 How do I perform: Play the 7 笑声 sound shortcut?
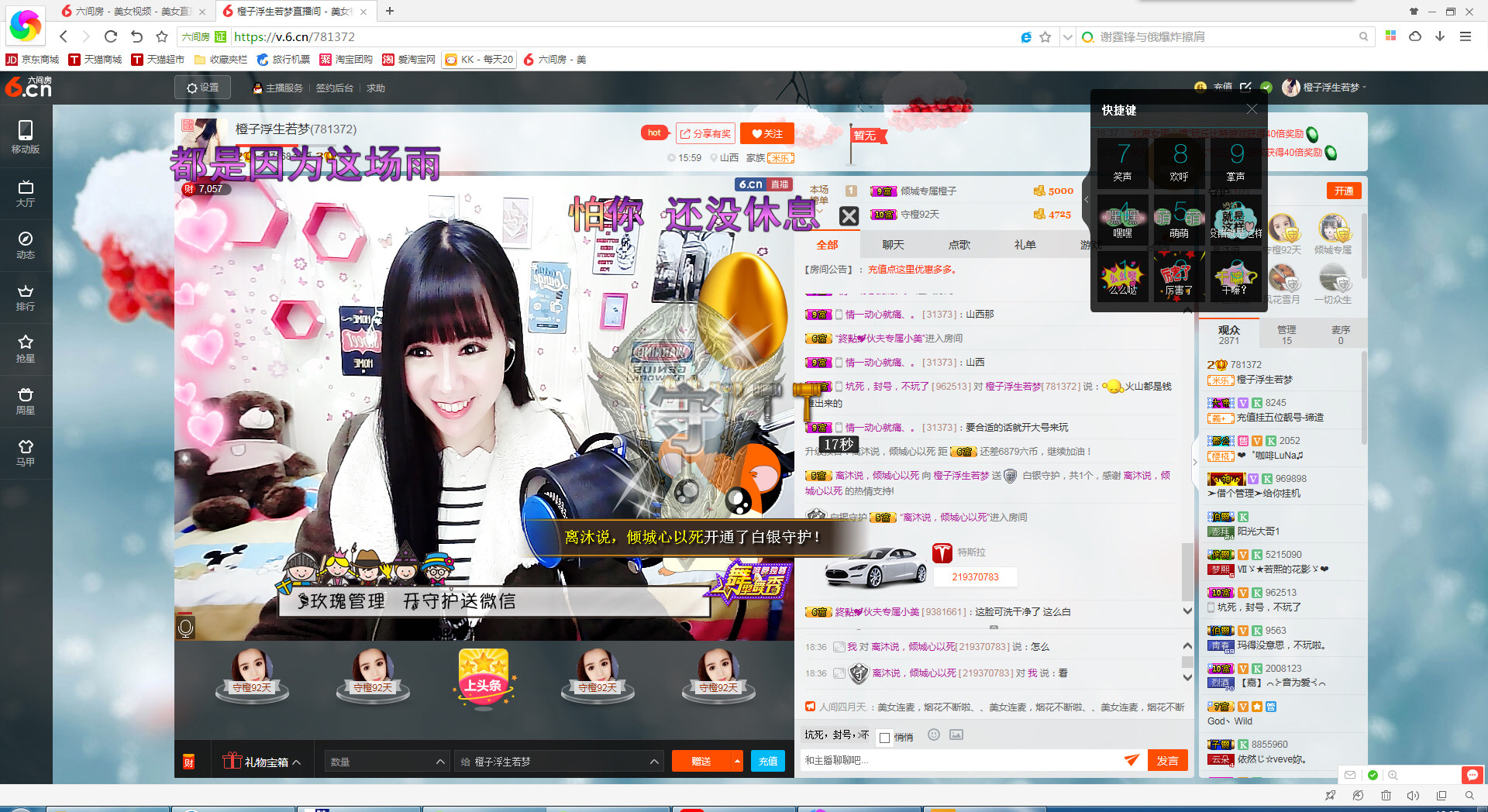1122,162
